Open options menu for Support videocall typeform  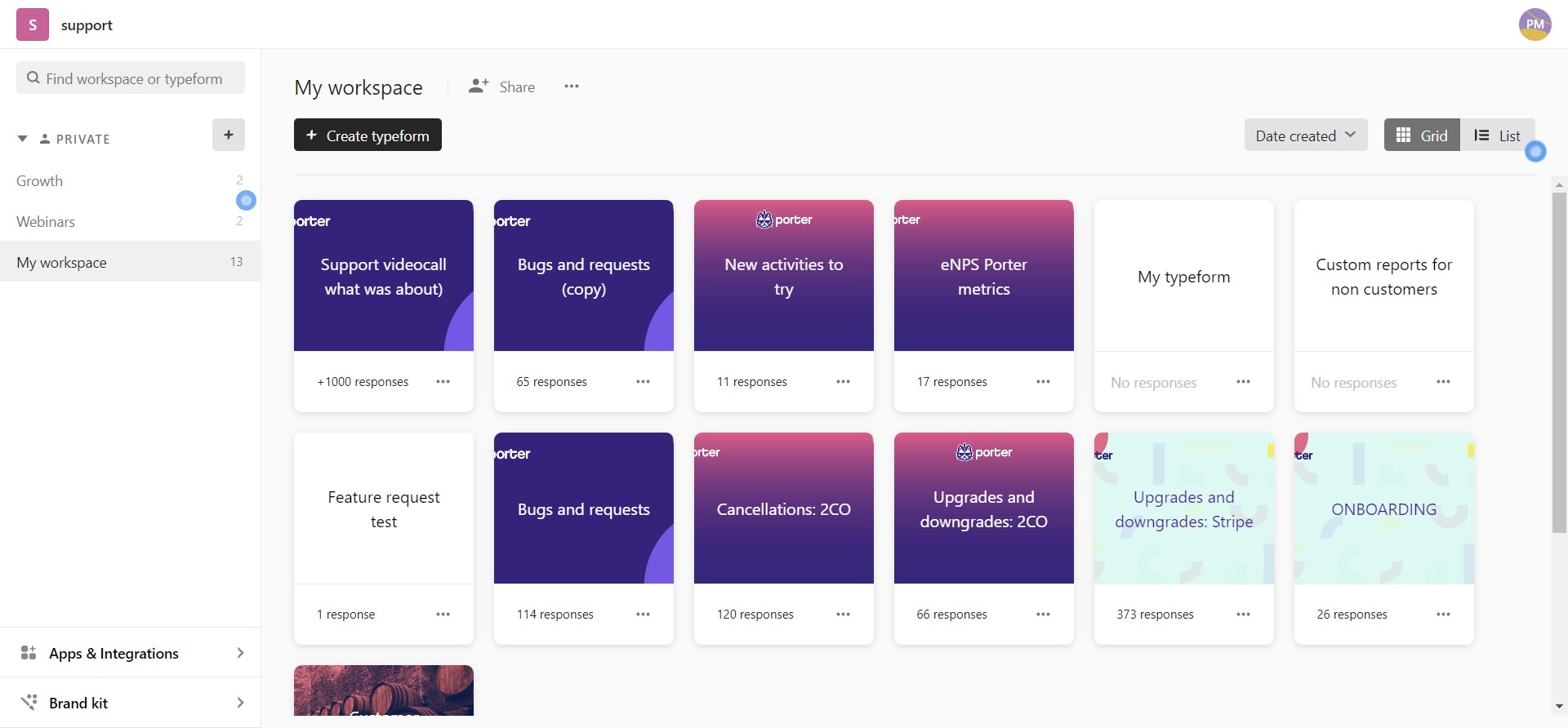(x=443, y=382)
